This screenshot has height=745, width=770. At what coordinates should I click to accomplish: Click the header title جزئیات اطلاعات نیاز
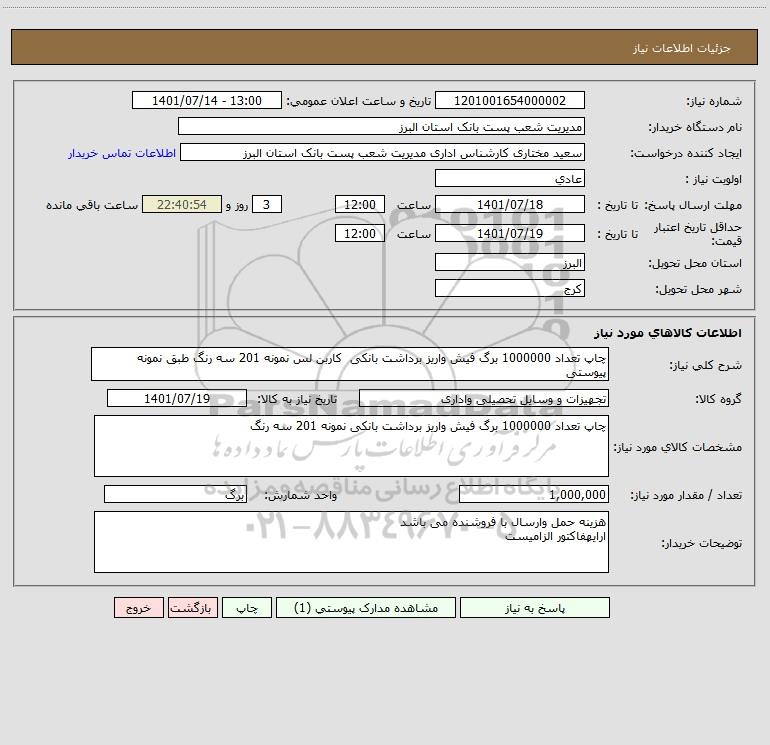pos(682,48)
